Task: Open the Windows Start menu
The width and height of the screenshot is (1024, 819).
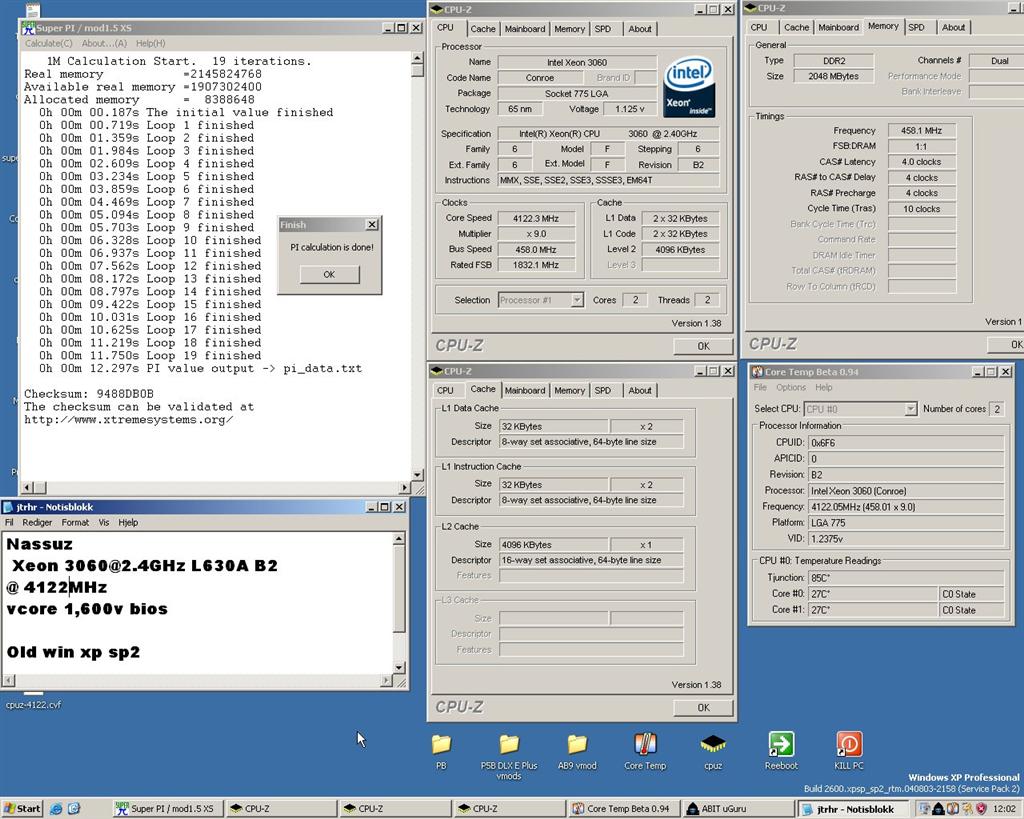Action: (x=22, y=809)
